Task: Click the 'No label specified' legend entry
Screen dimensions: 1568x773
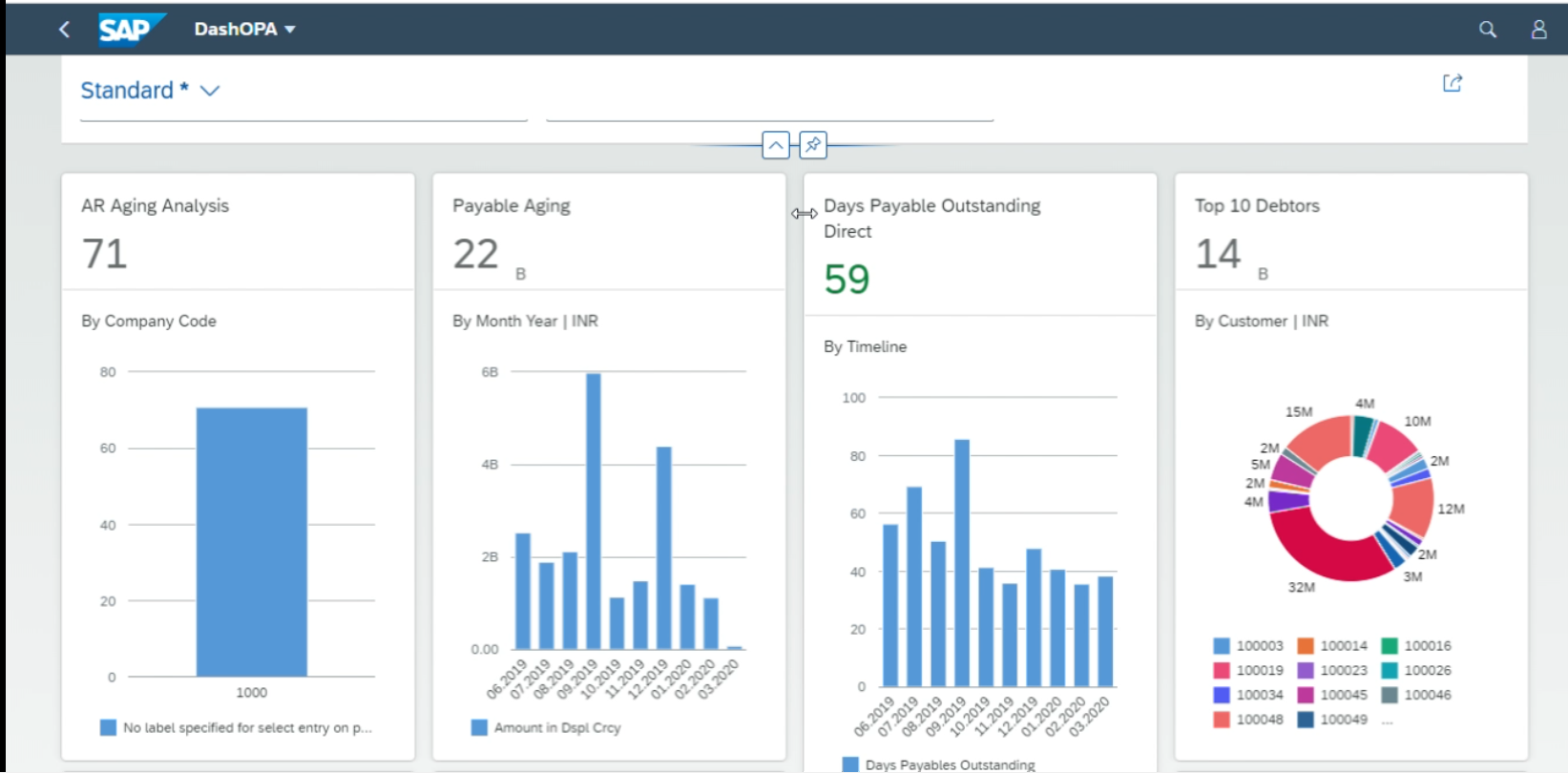Action: 237,728
